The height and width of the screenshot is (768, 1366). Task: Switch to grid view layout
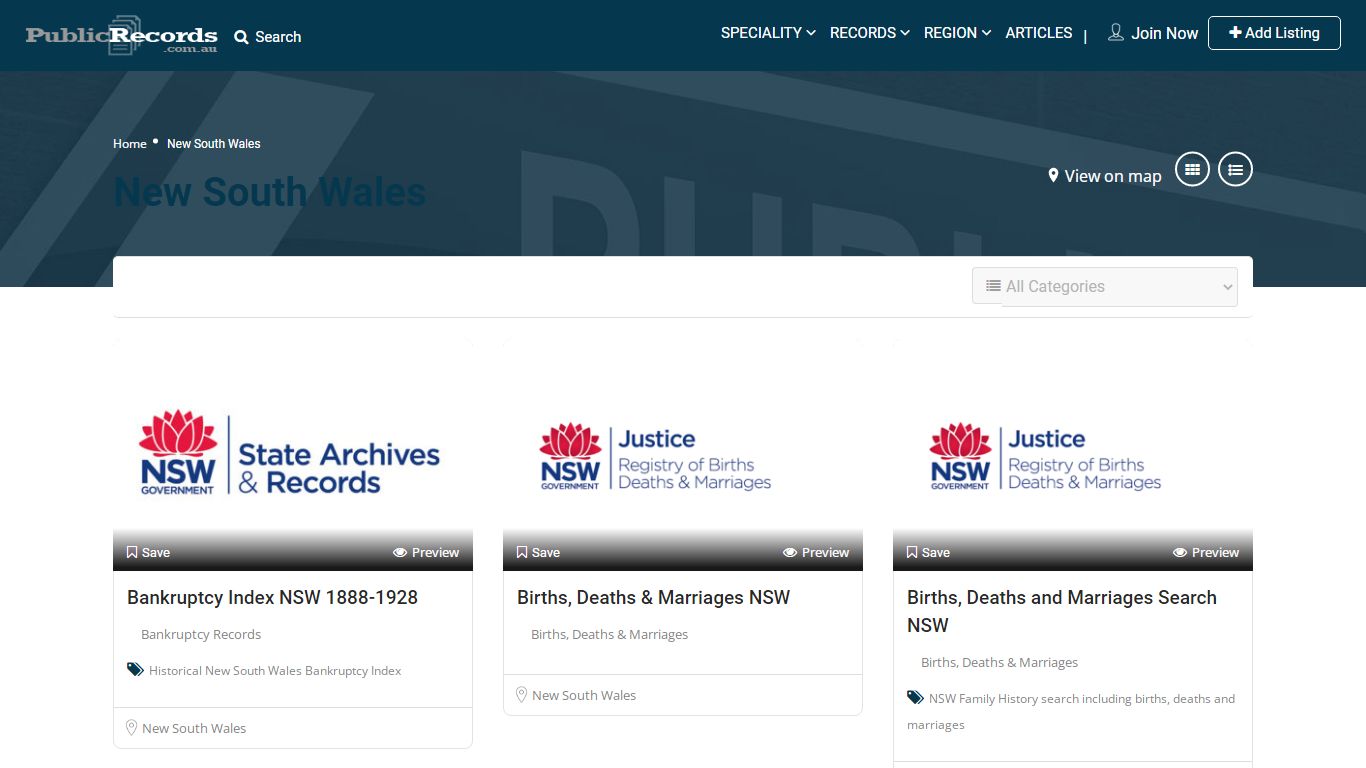click(x=1192, y=170)
